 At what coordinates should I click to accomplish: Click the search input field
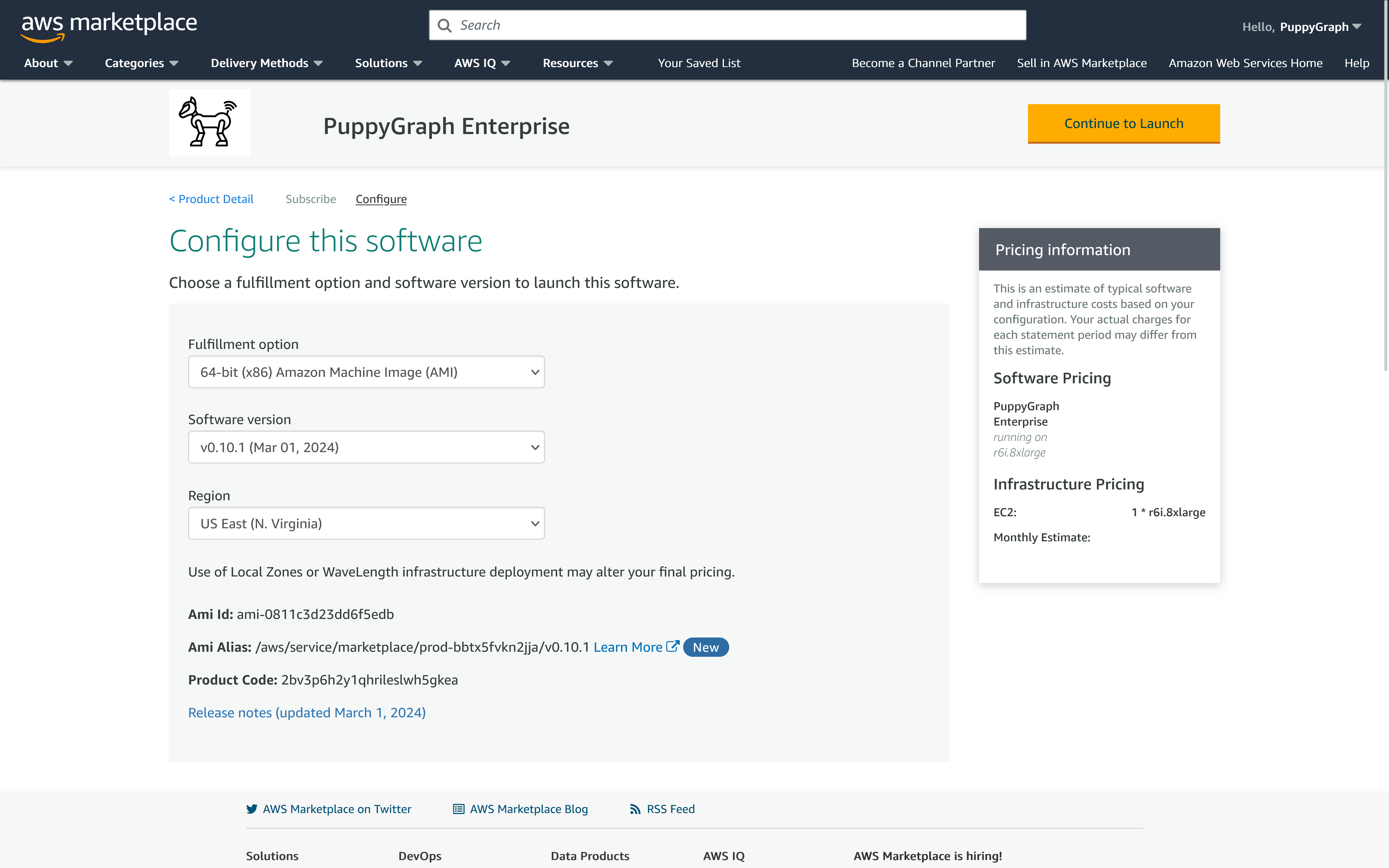pos(727,24)
